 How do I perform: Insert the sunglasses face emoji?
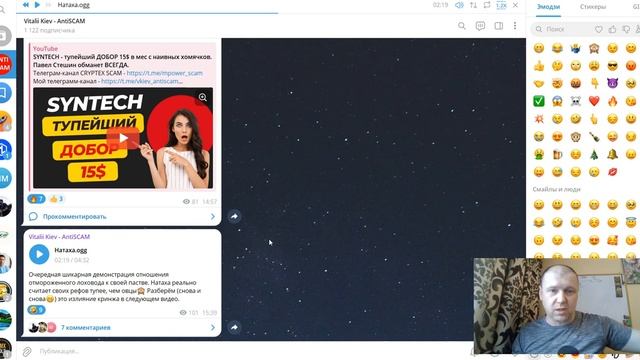[612, 65]
